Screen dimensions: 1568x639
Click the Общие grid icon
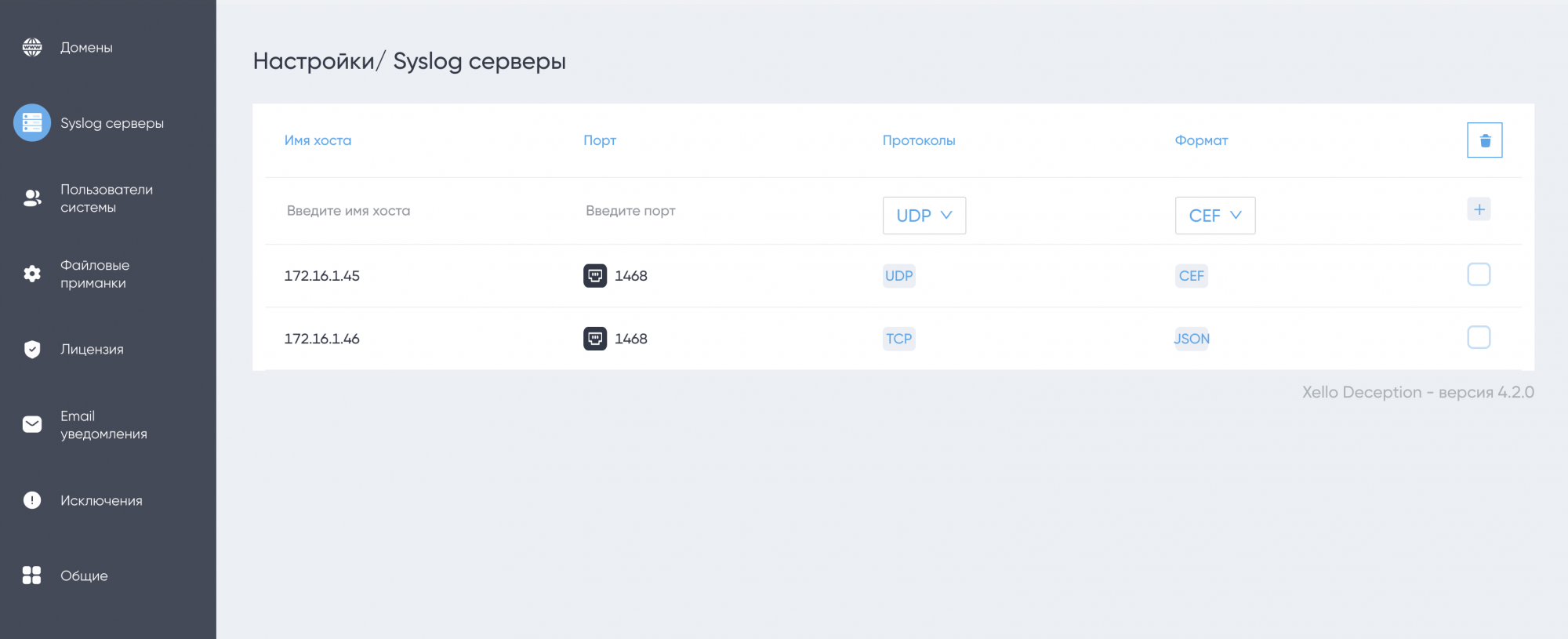32,575
